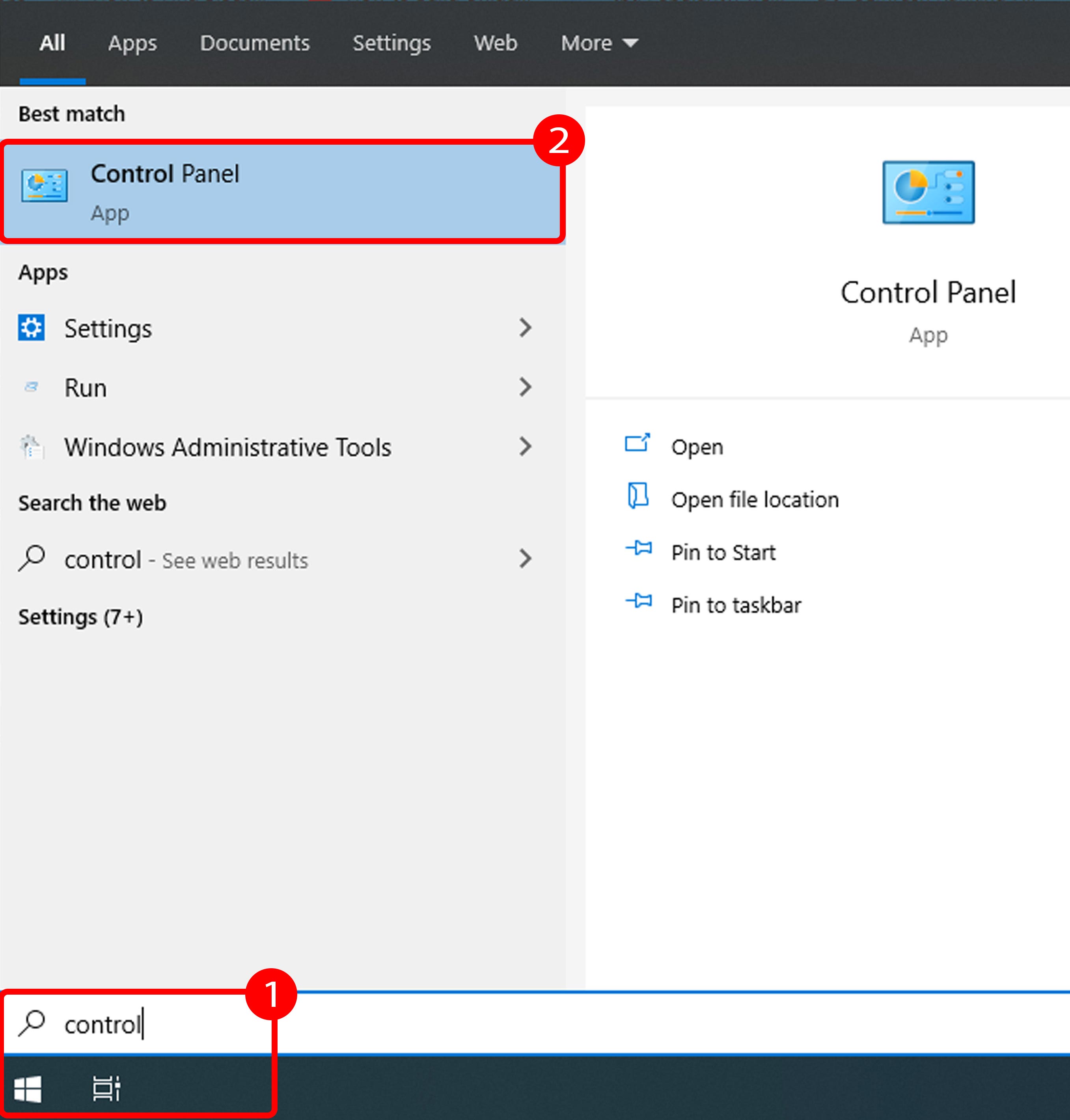Click the Control Panel title in preview pane
The height and width of the screenshot is (1120, 1070).
click(928, 293)
